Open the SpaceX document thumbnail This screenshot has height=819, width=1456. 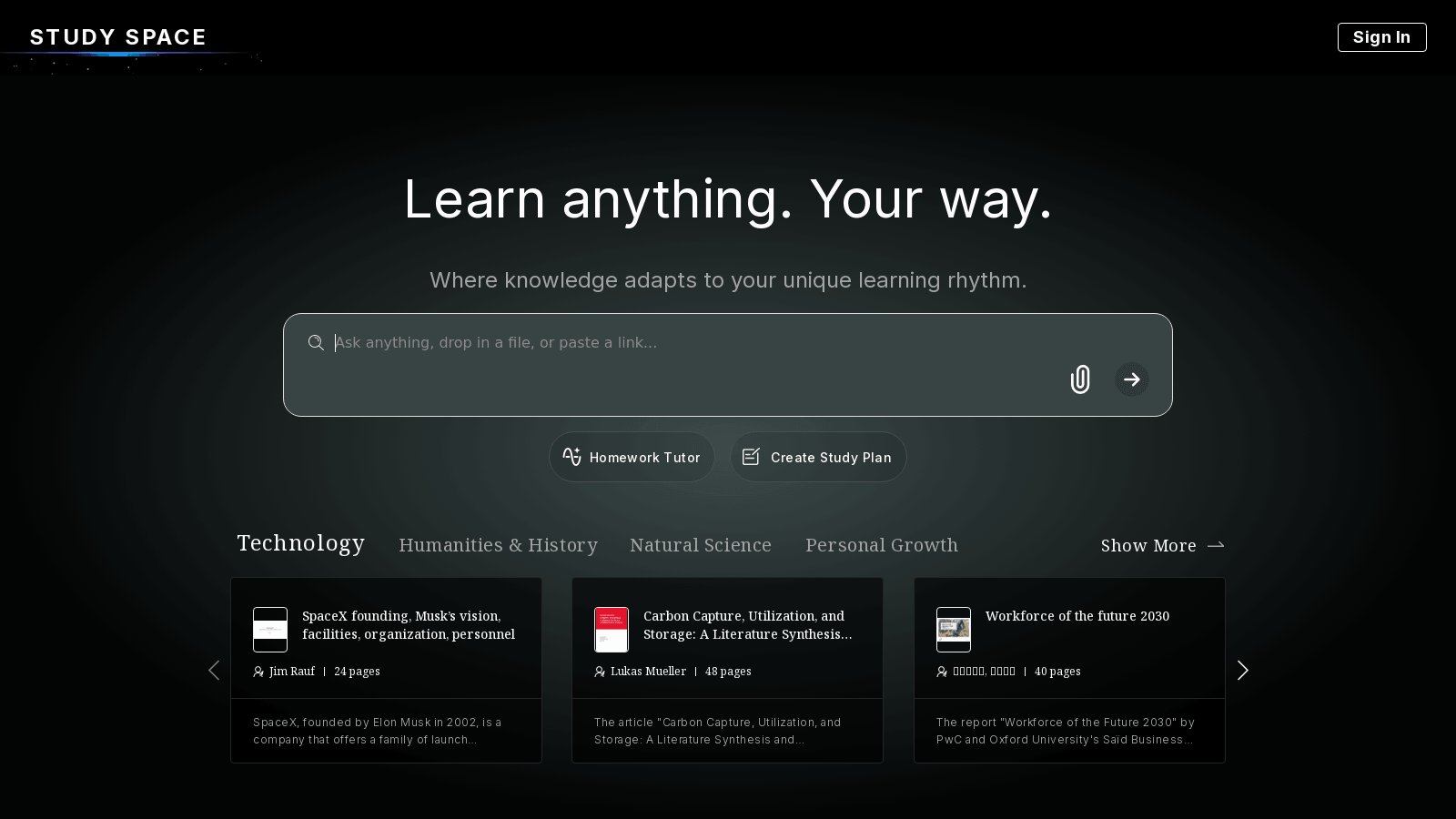(x=270, y=630)
